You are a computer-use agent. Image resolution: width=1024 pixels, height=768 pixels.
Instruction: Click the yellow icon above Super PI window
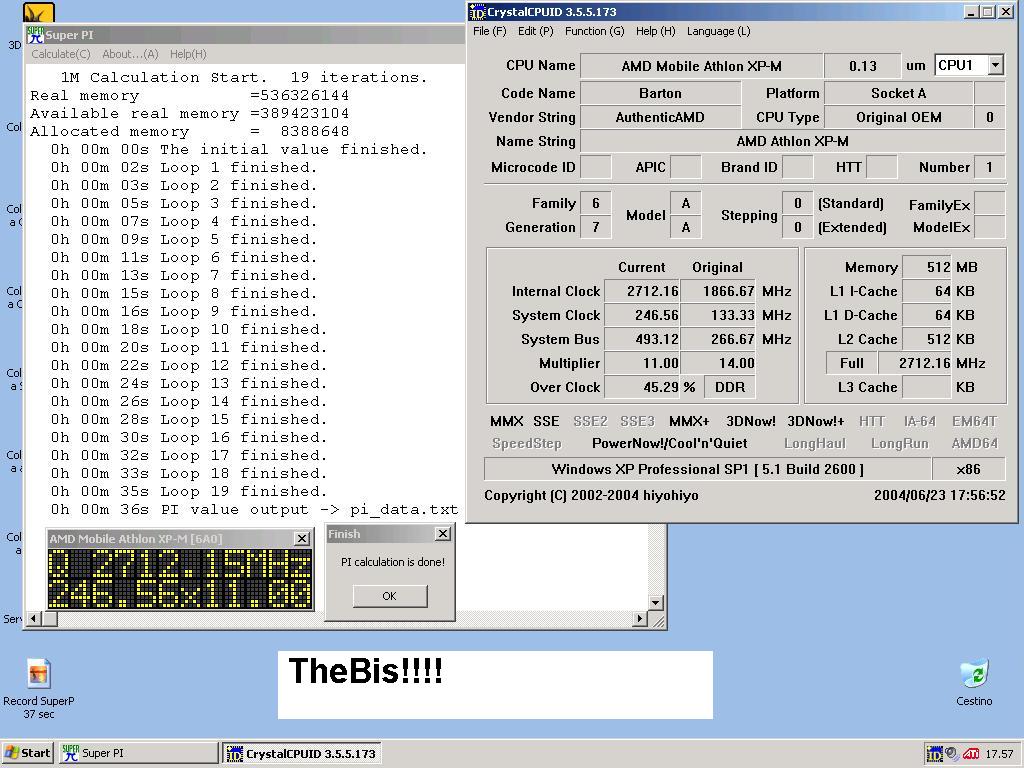39,13
